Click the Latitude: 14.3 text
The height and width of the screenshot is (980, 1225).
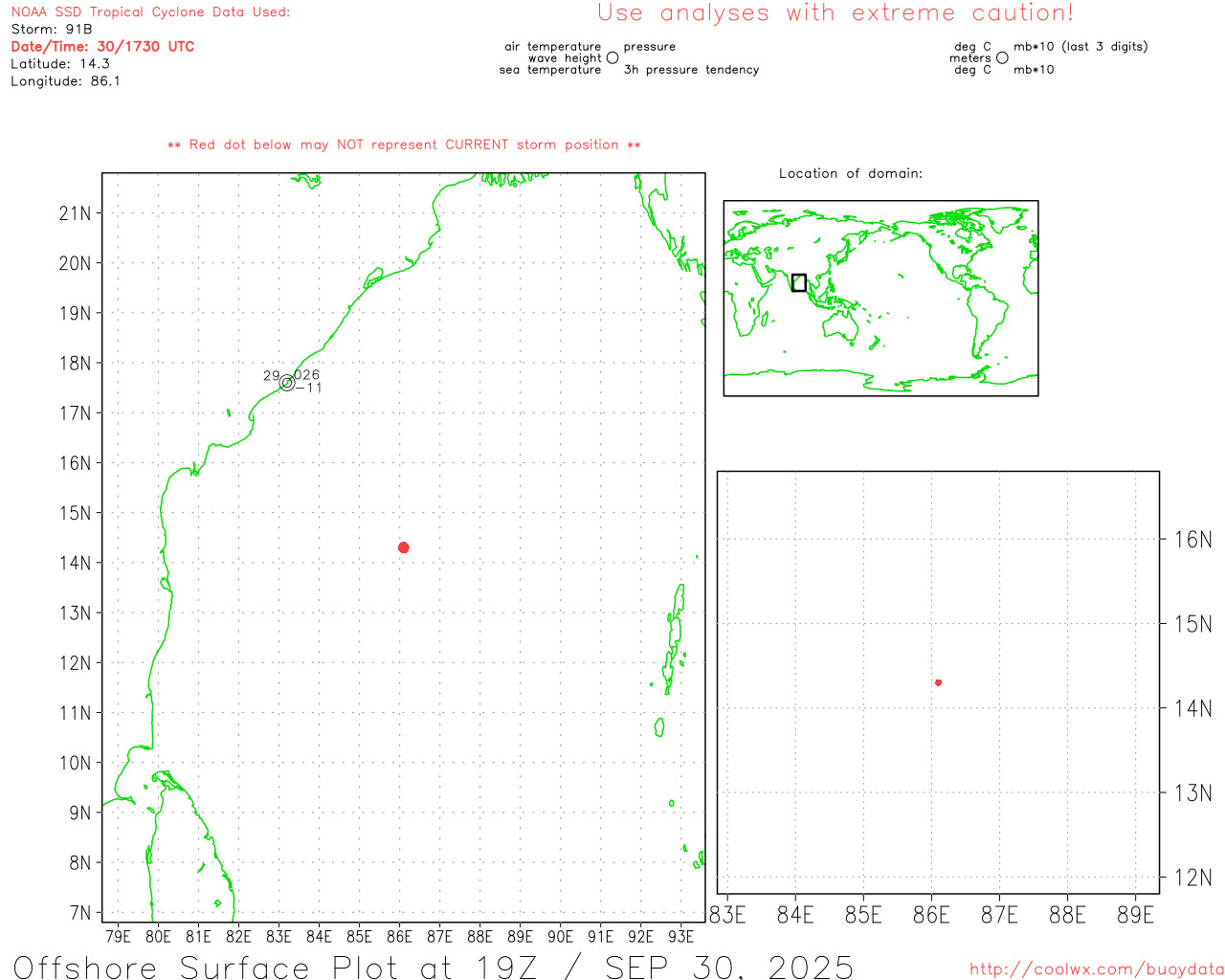(60, 64)
